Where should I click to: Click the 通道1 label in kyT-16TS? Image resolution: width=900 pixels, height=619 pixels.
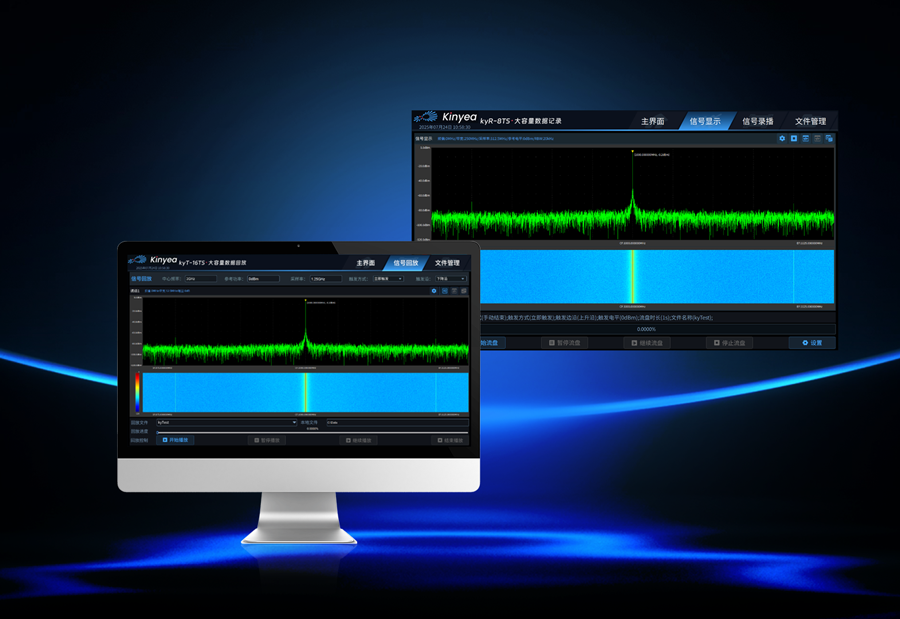pos(135,291)
